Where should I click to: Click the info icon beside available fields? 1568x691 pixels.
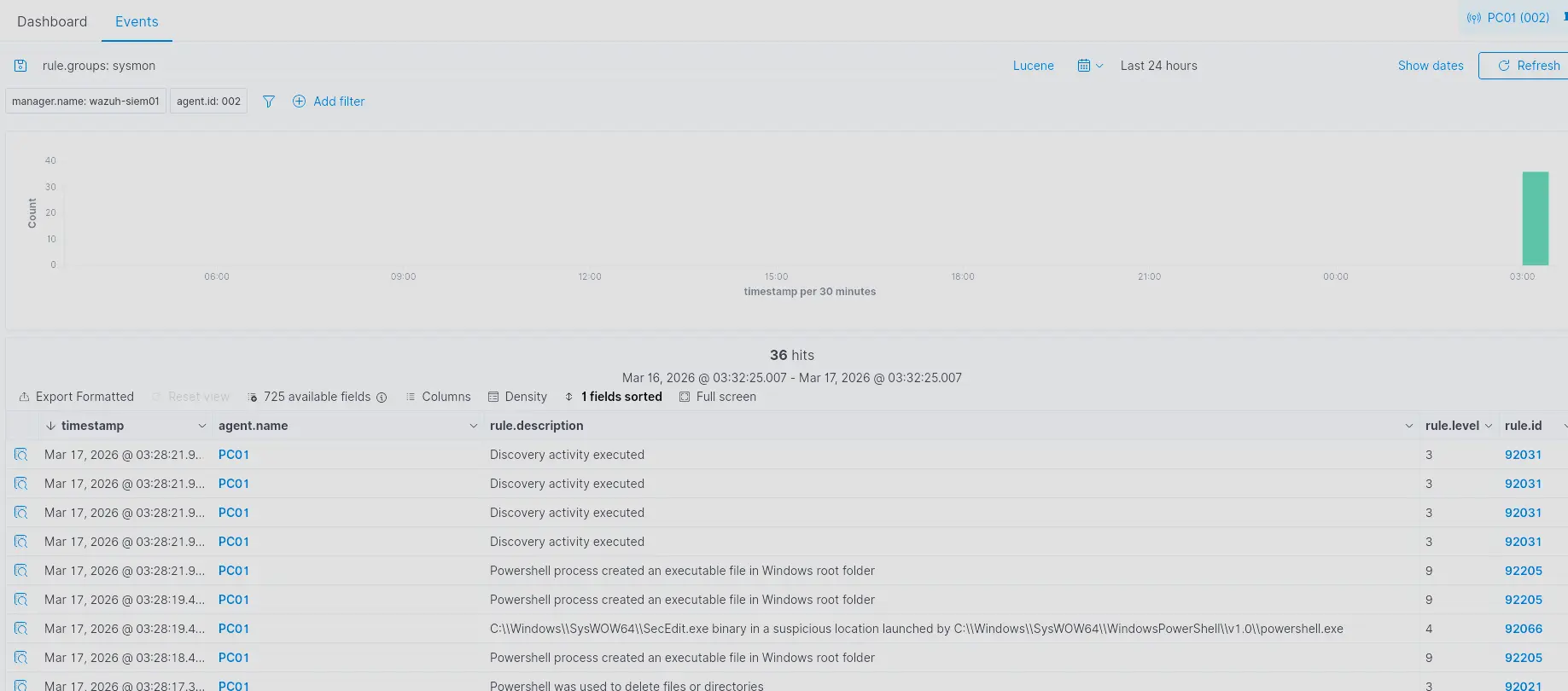382,398
